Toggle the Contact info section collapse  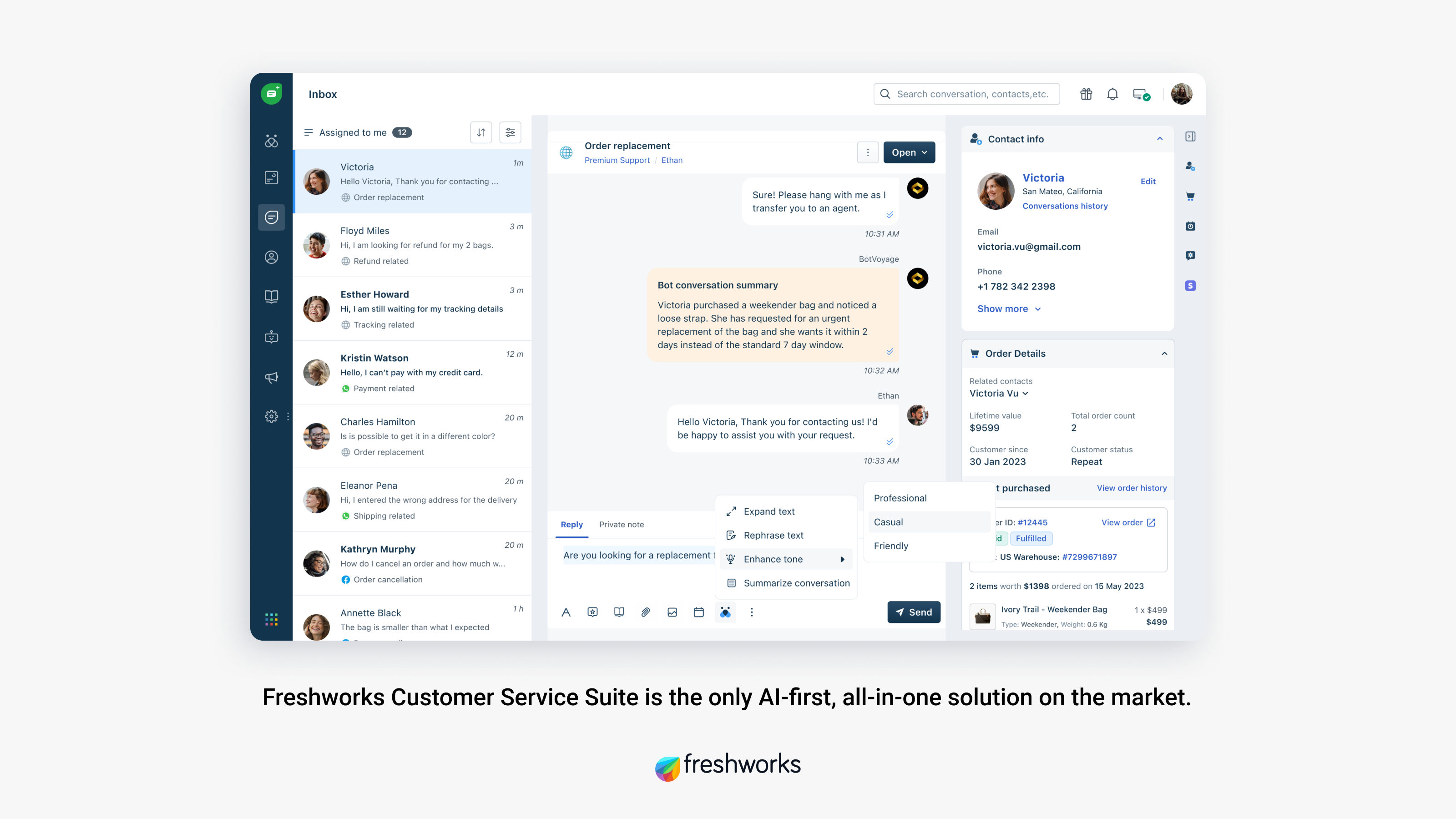[x=1159, y=139]
